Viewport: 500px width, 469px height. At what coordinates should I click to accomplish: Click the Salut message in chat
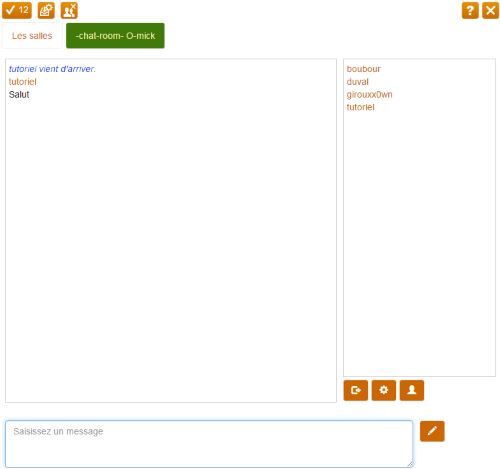click(x=19, y=95)
